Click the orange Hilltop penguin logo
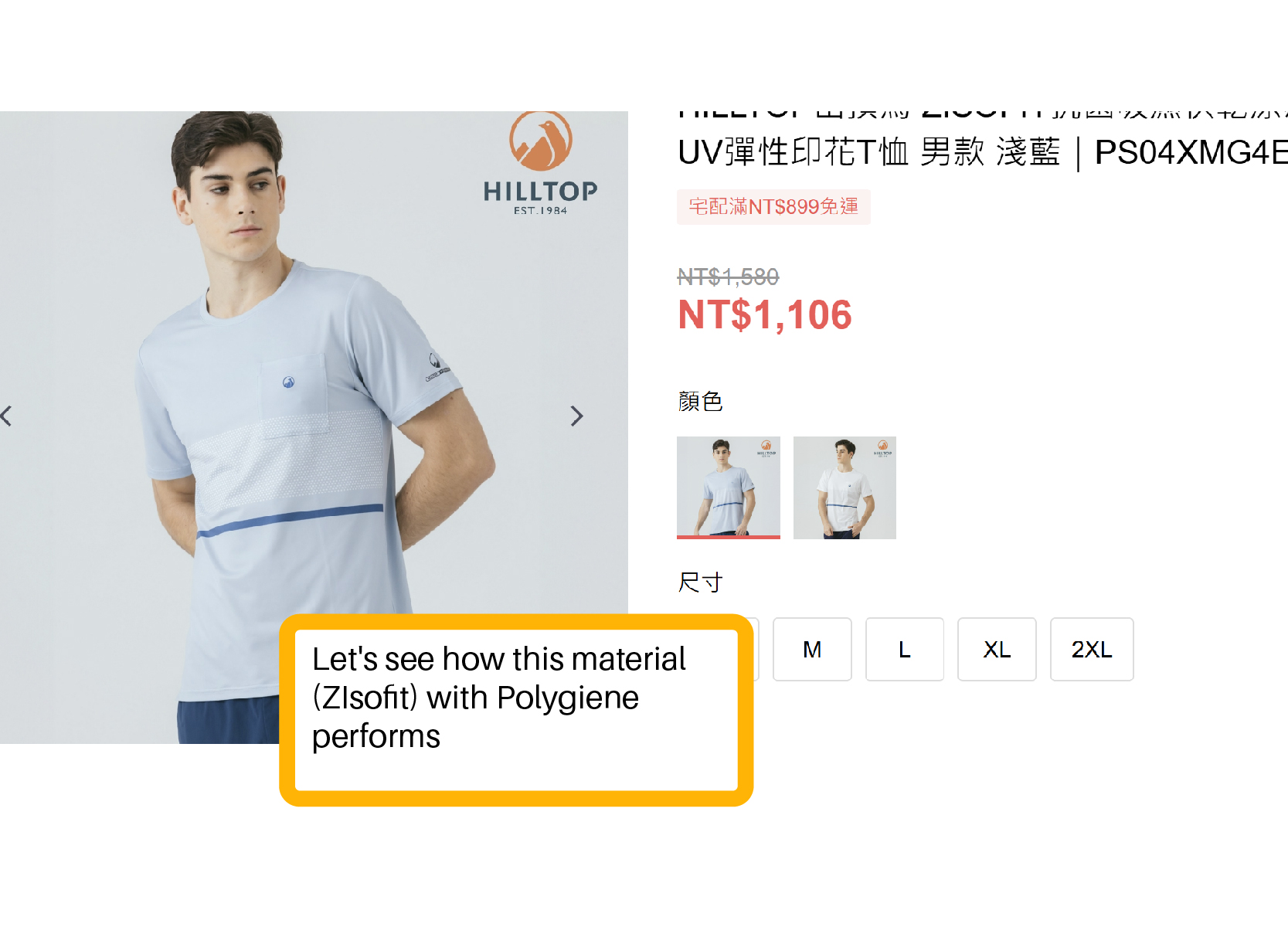Screen dimensions: 1288x934 click(541, 141)
